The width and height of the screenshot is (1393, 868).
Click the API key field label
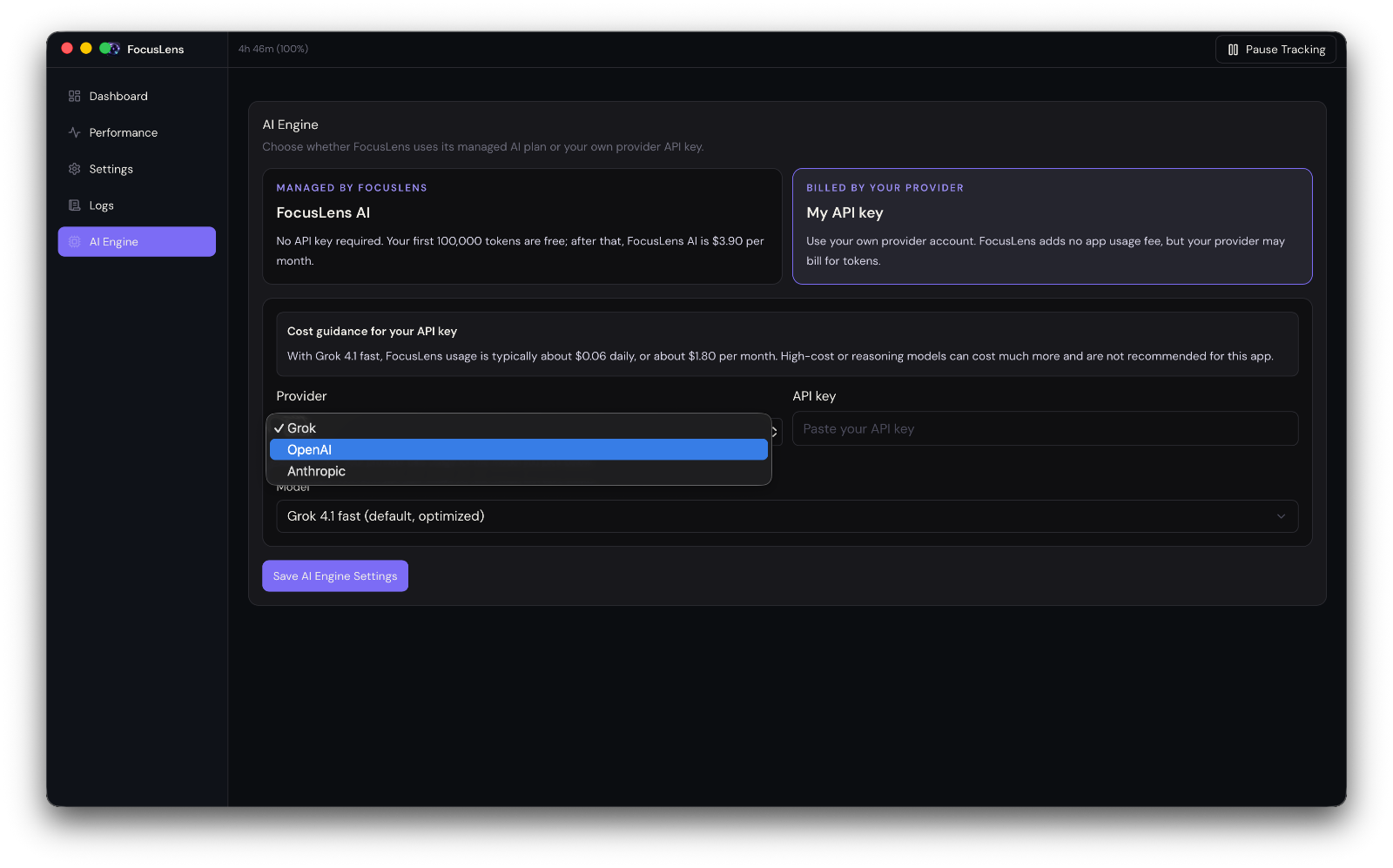[x=814, y=396]
